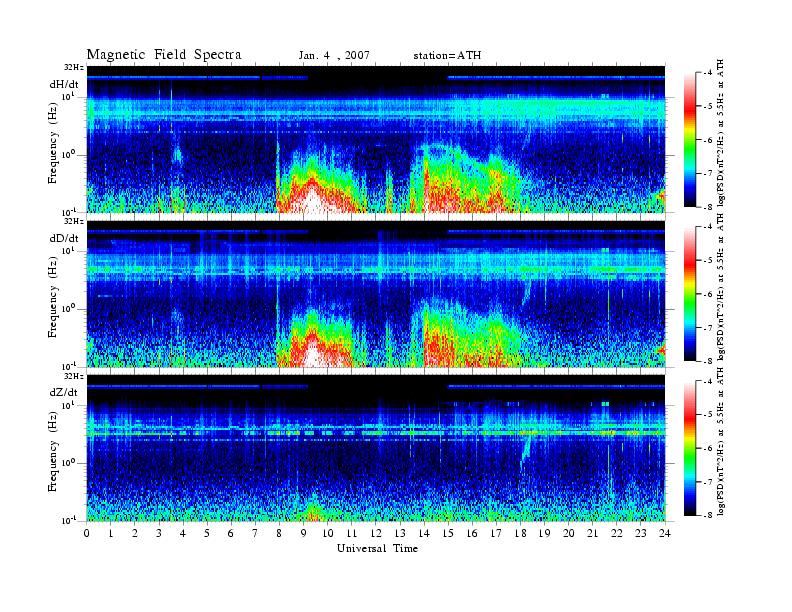
Task: Select the dD/dt panel label
Action: (64, 238)
